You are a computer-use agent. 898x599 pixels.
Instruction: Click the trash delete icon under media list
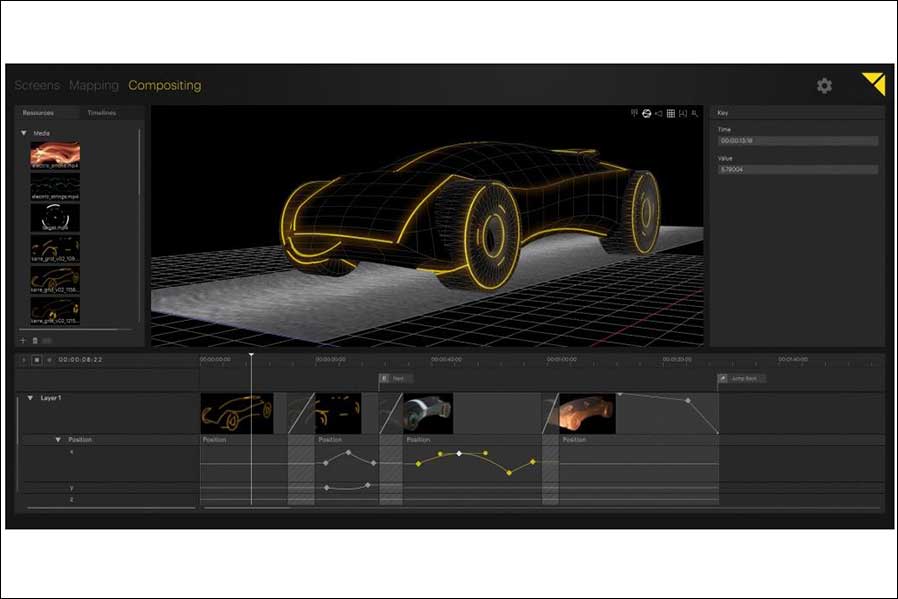pyautogui.click(x=35, y=340)
